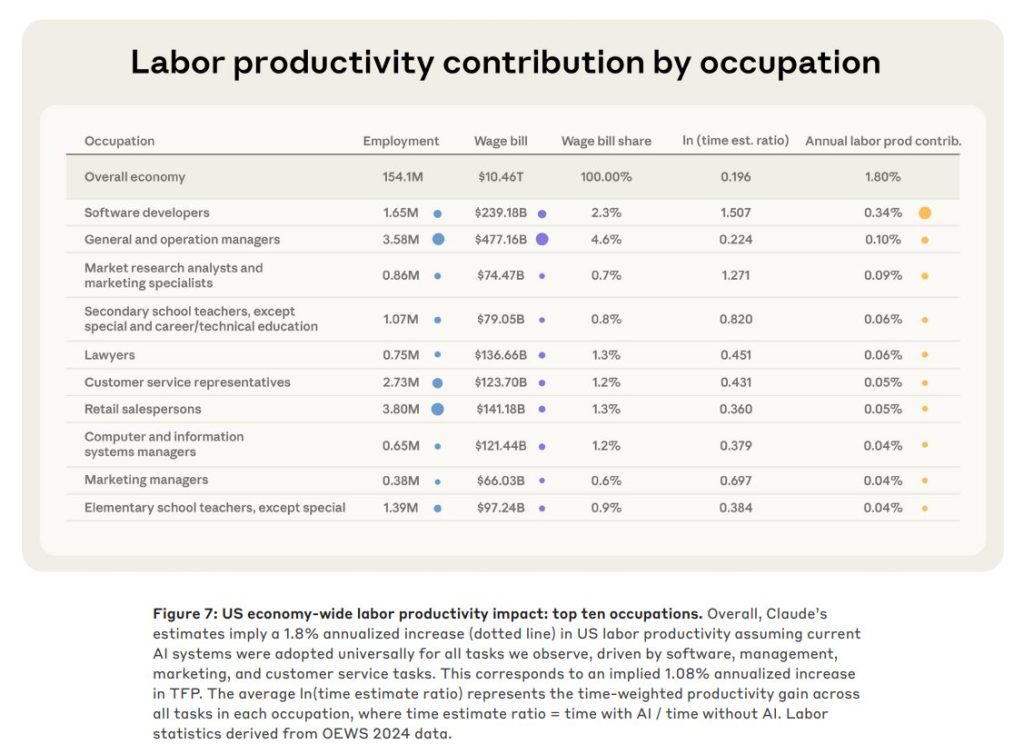Click the Wage bill column header
The image size is (1024, 754).
tap(500, 141)
